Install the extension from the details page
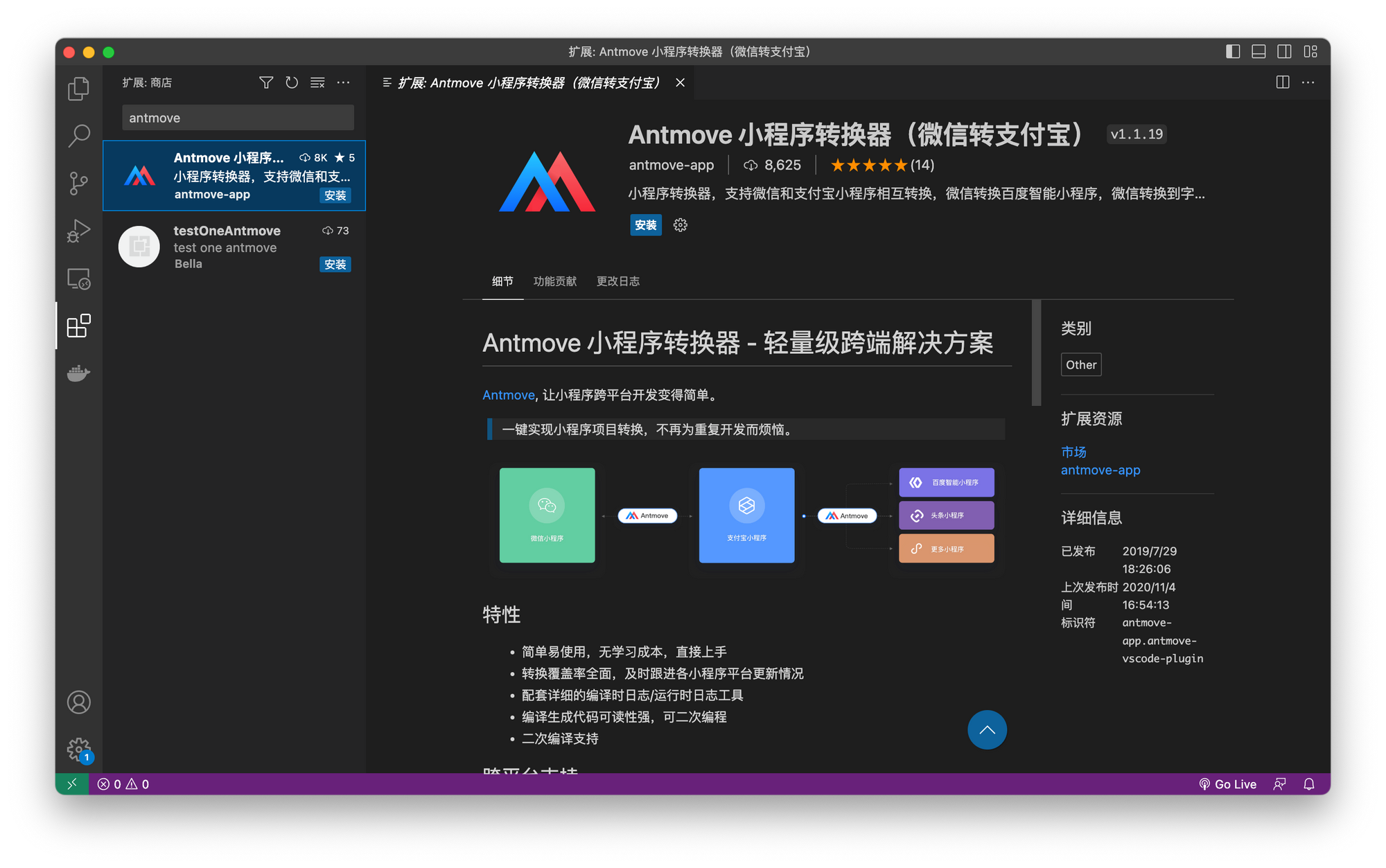 coord(646,225)
